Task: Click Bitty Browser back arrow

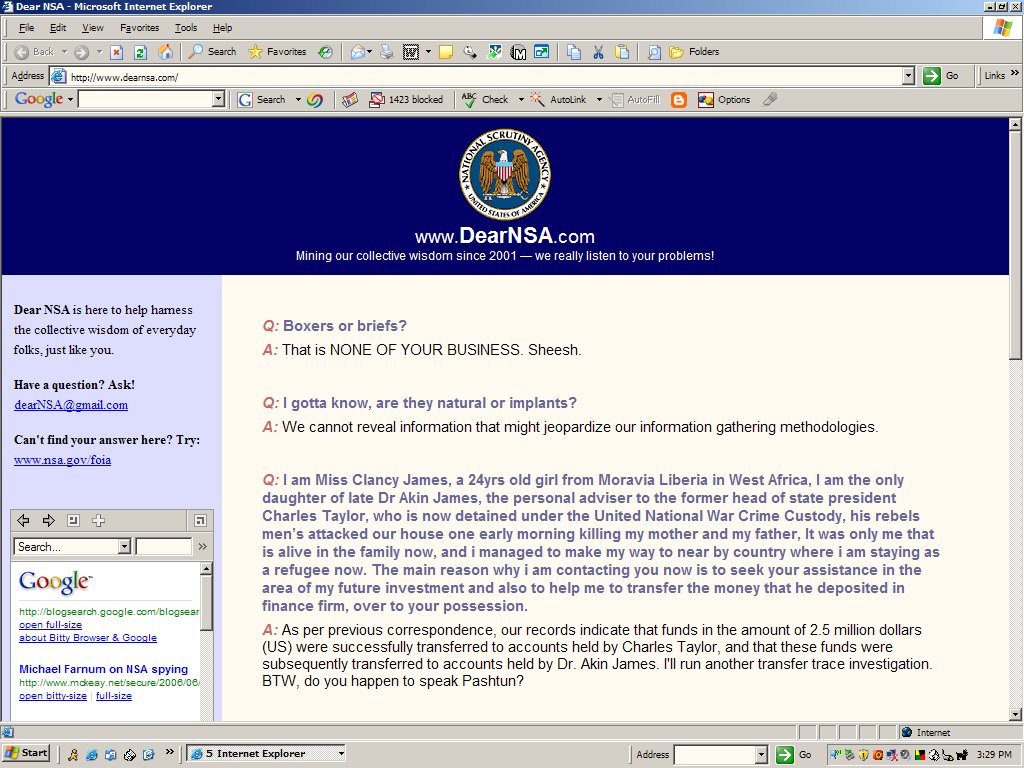Action: [24, 520]
